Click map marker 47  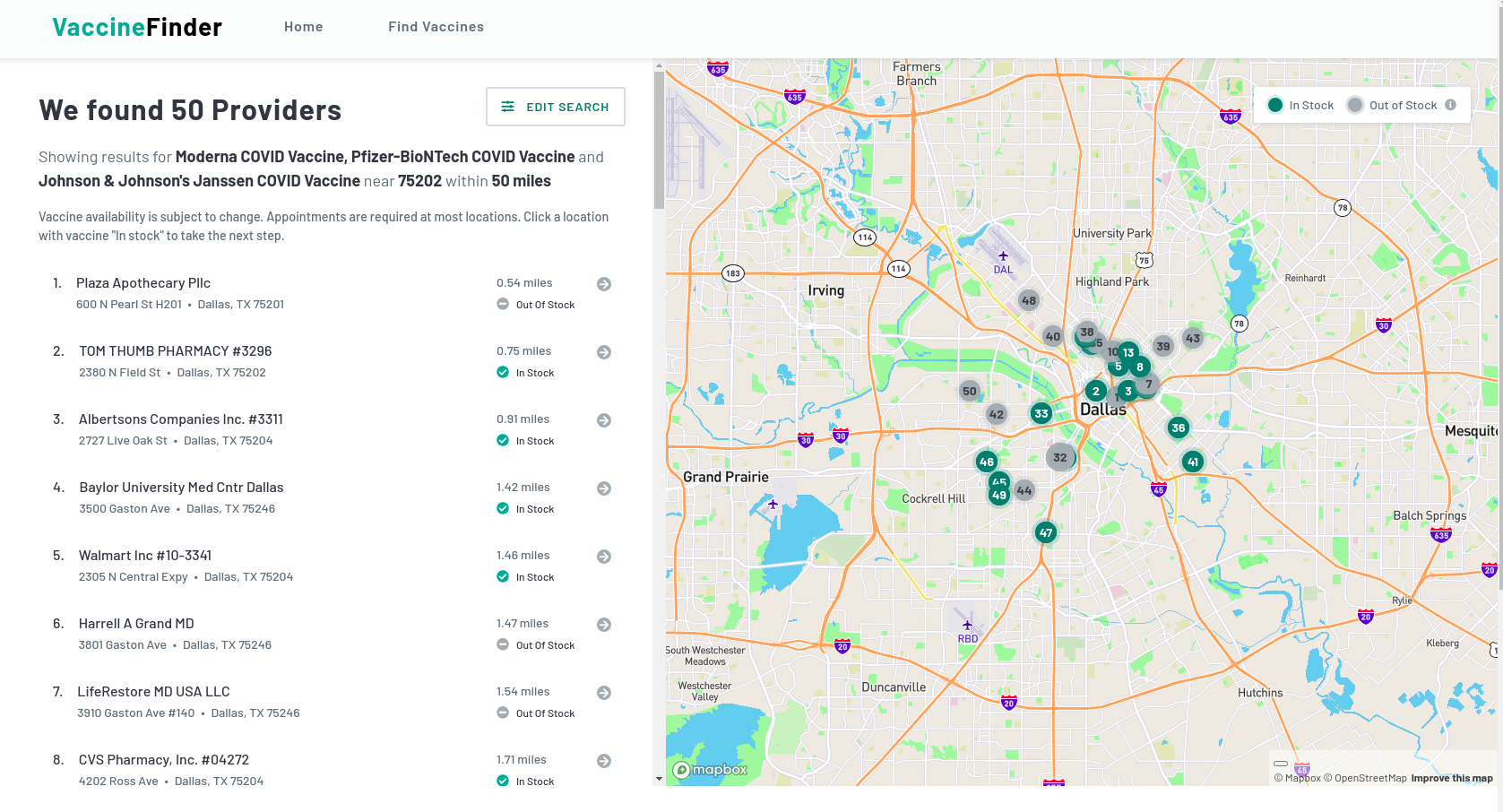[1046, 532]
